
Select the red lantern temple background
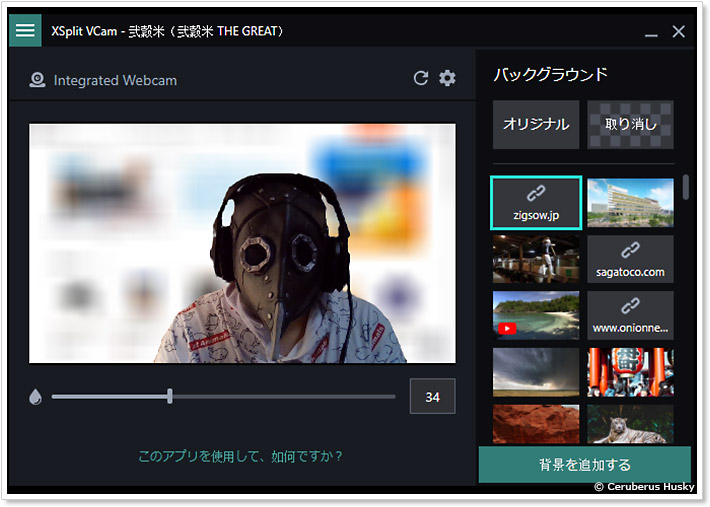tap(630, 372)
